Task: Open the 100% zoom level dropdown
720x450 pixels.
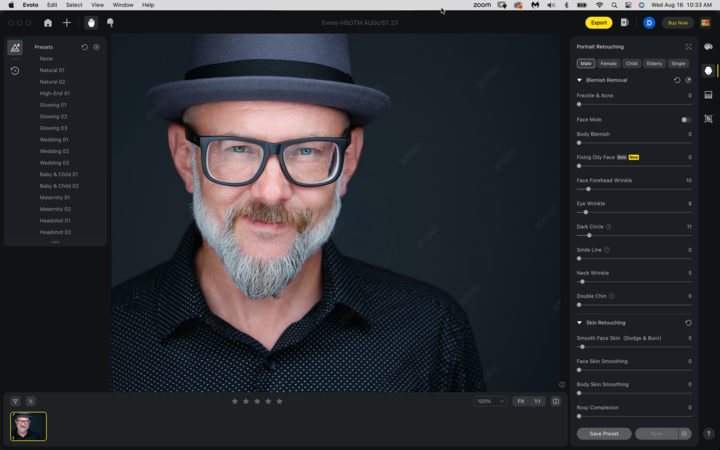Action: (x=490, y=401)
